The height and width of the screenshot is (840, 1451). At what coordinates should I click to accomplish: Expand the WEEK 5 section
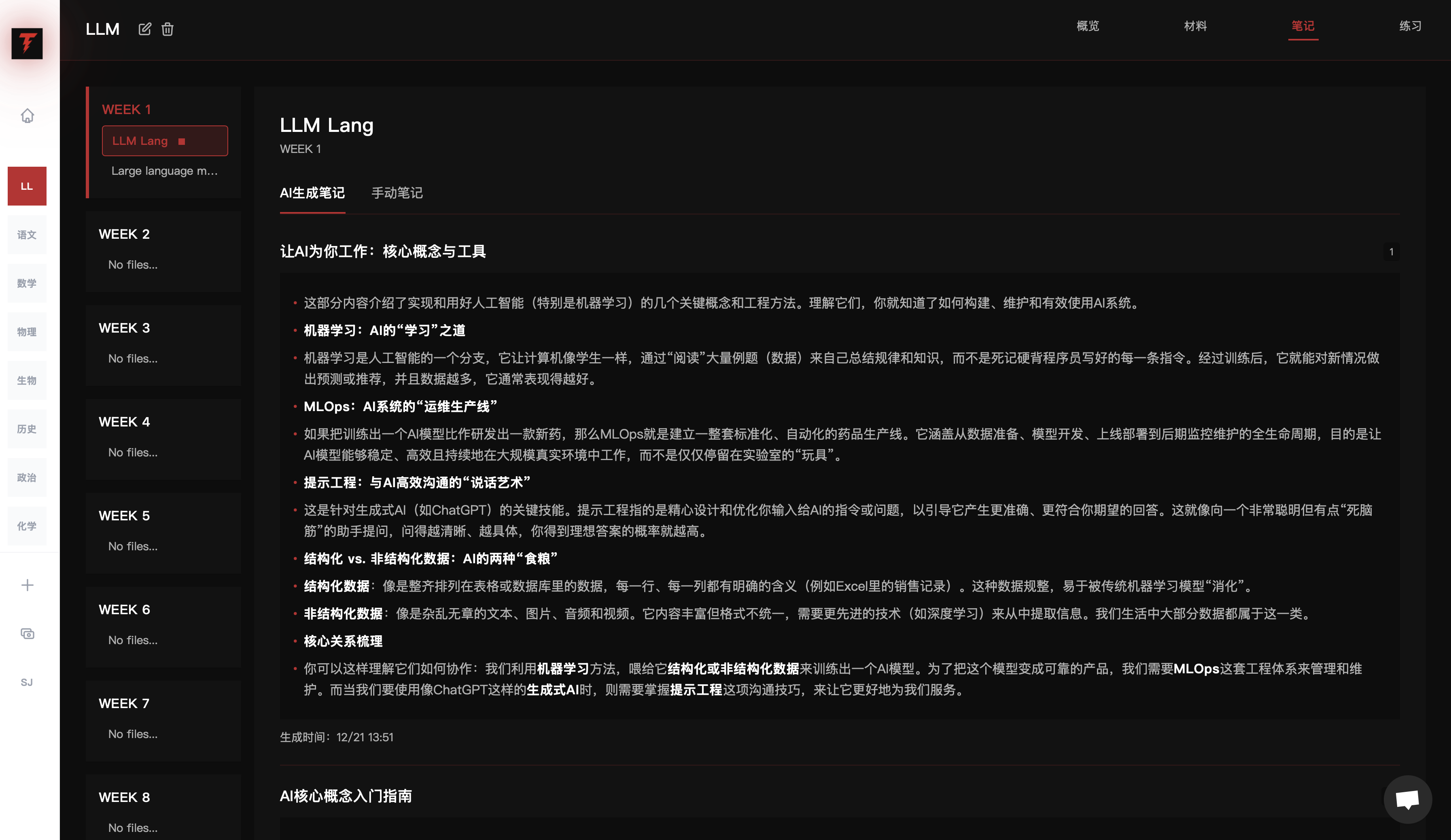click(124, 516)
